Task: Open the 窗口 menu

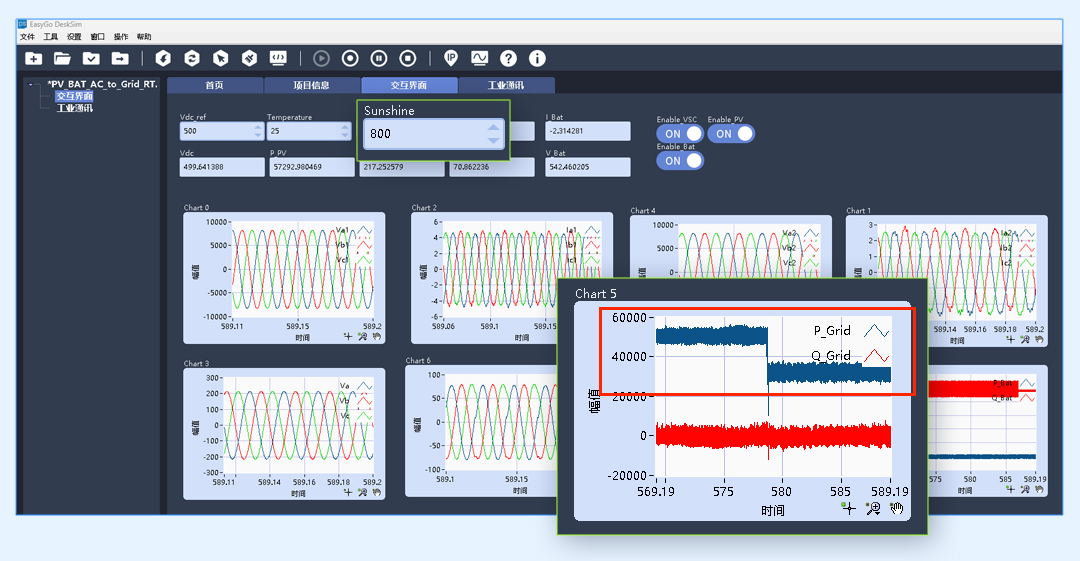Action: pos(98,37)
